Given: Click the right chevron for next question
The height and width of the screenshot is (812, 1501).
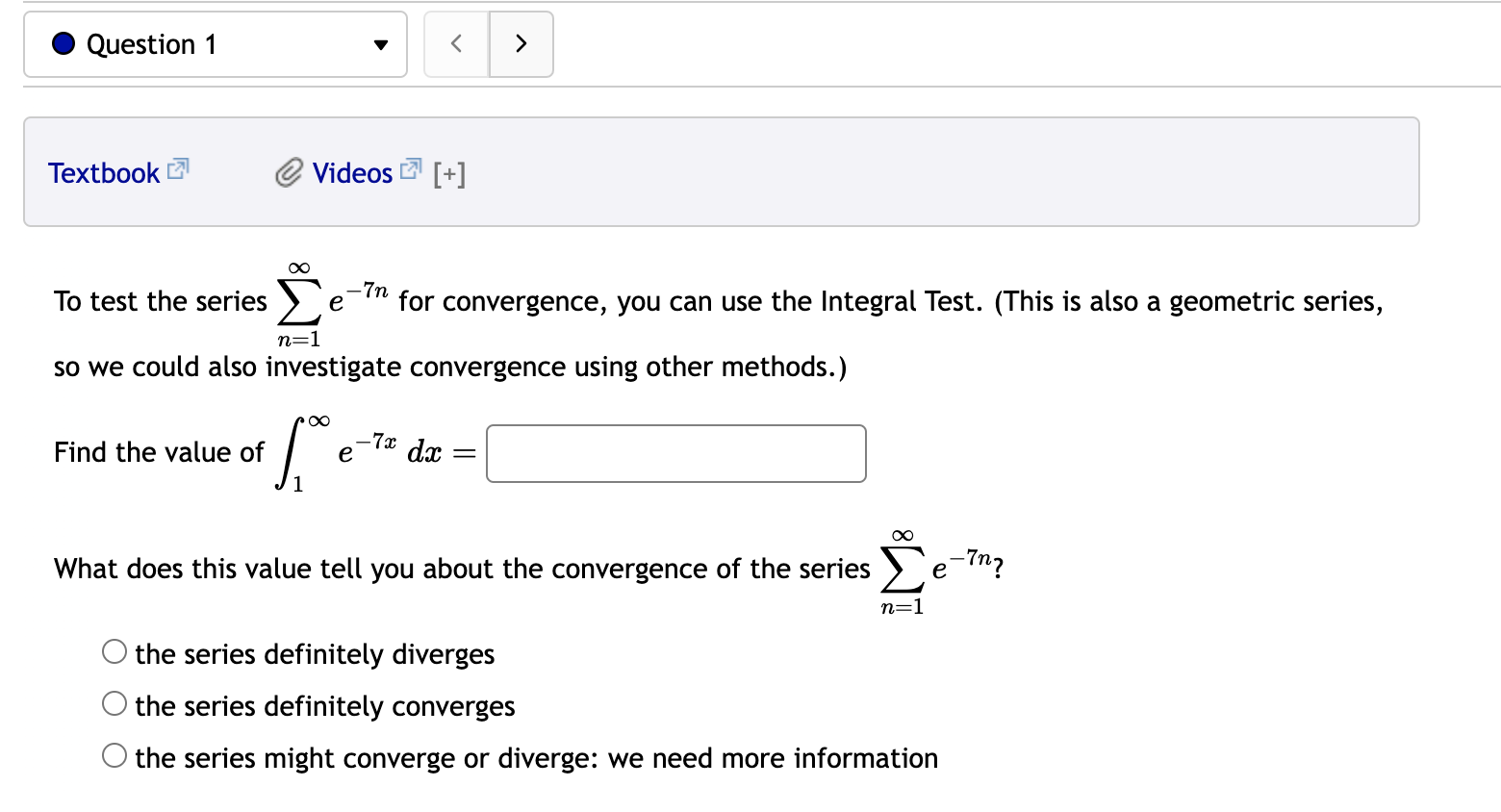Looking at the screenshot, I should pyautogui.click(x=522, y=43).
